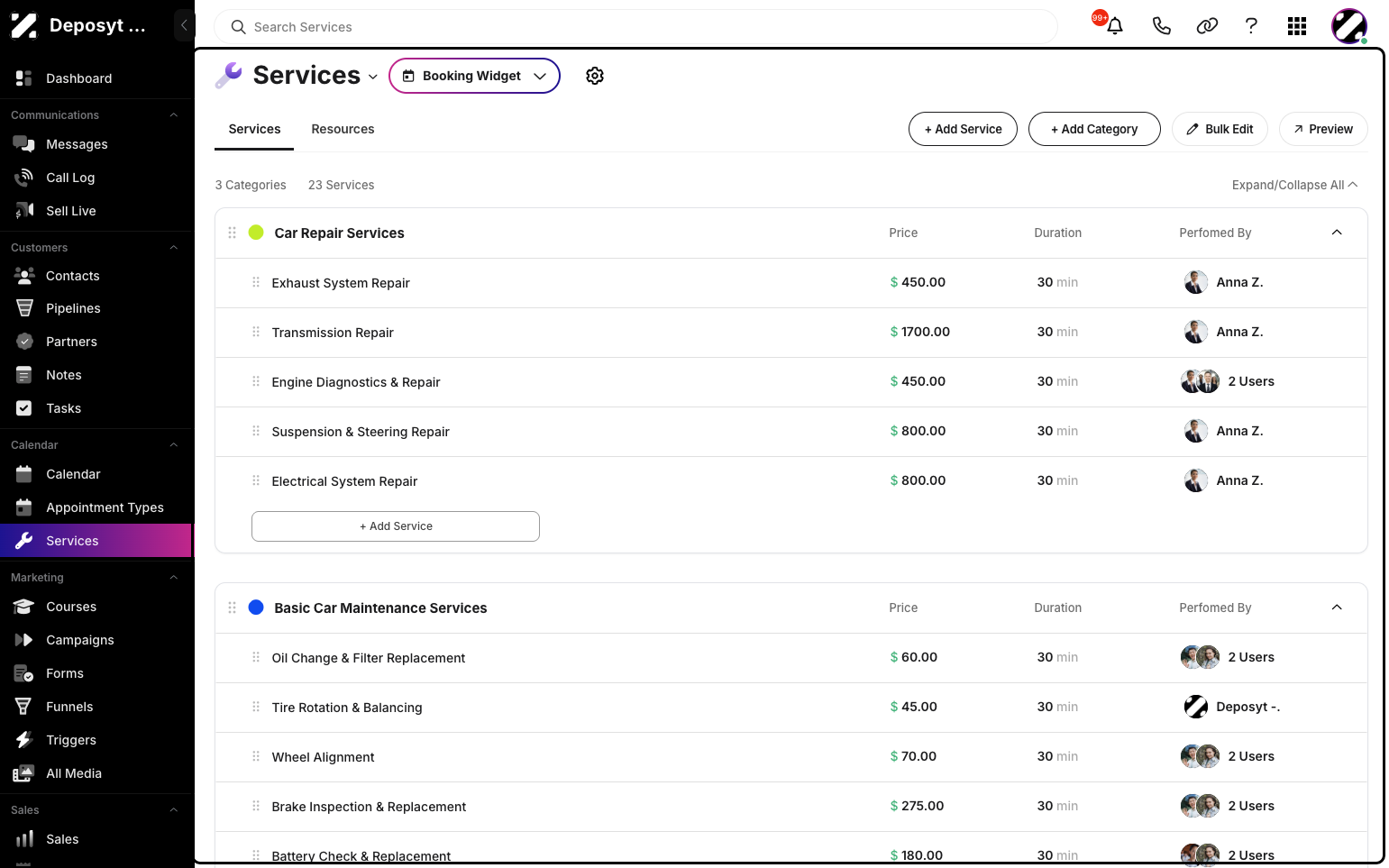Open the Wheel Alignment service row
Viewport: 1389px width, 868px height.
tap(791, 757)
